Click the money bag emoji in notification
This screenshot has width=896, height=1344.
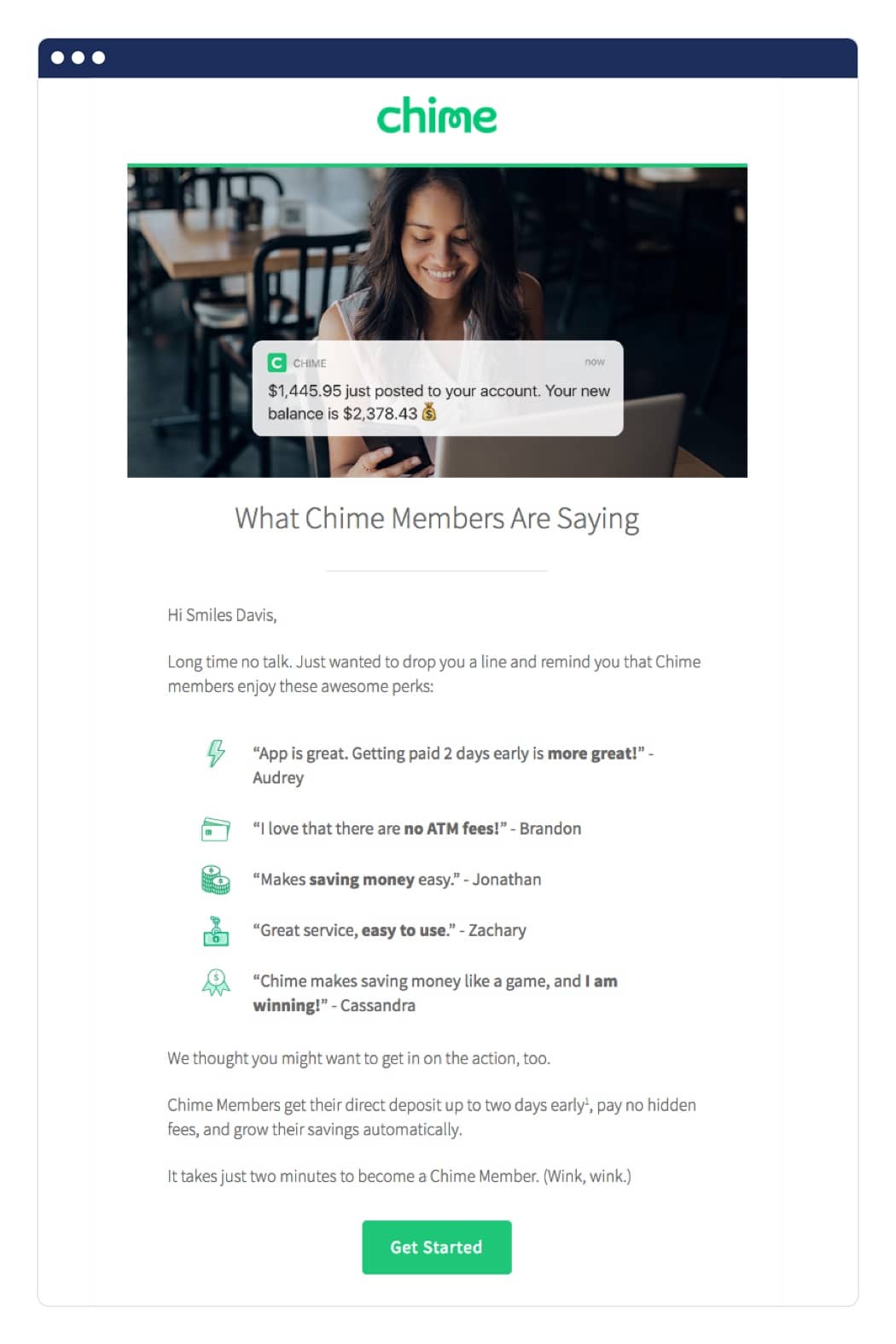point(429,413)
